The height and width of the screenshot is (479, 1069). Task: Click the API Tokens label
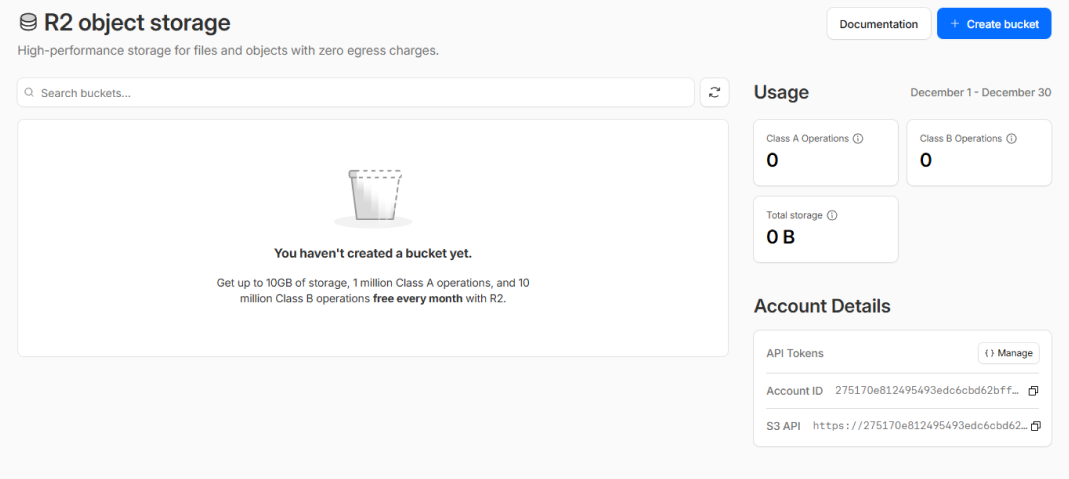click(795, 354)
